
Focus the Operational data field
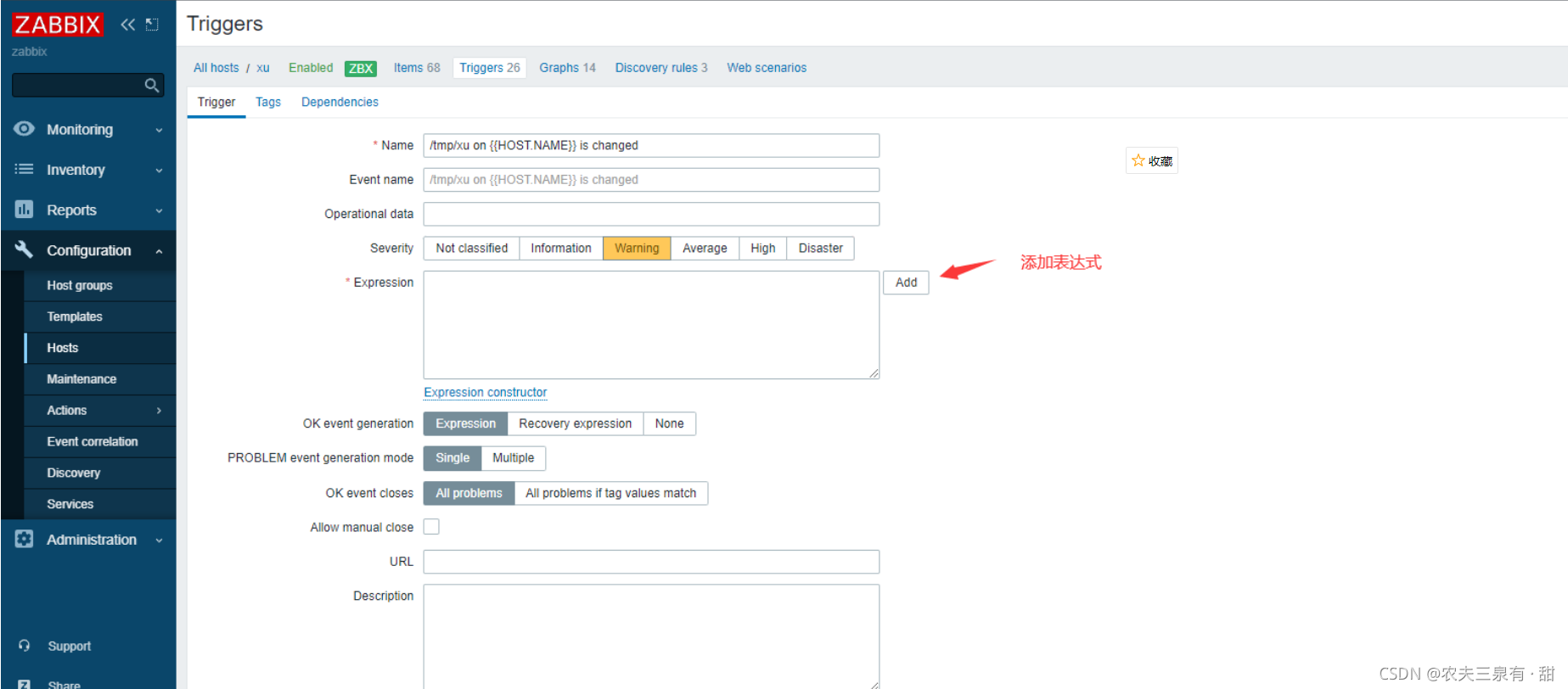click(651, 214)
